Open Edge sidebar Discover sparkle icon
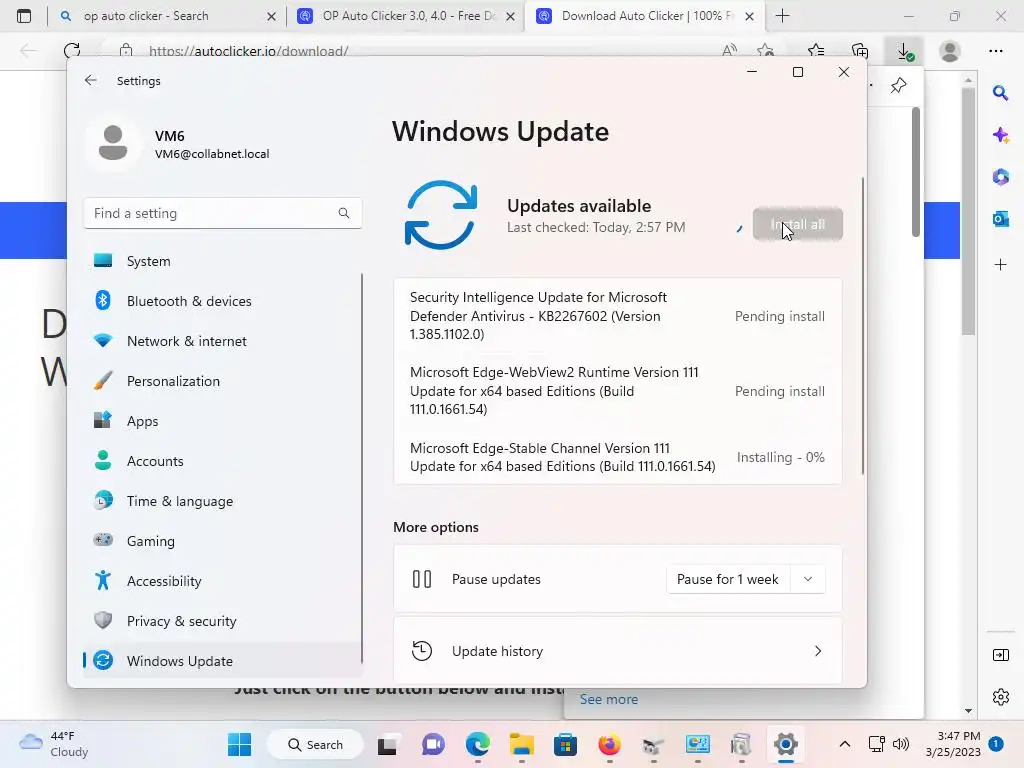This screenshot has height=768, width=1024. (x=1000, y=135)
